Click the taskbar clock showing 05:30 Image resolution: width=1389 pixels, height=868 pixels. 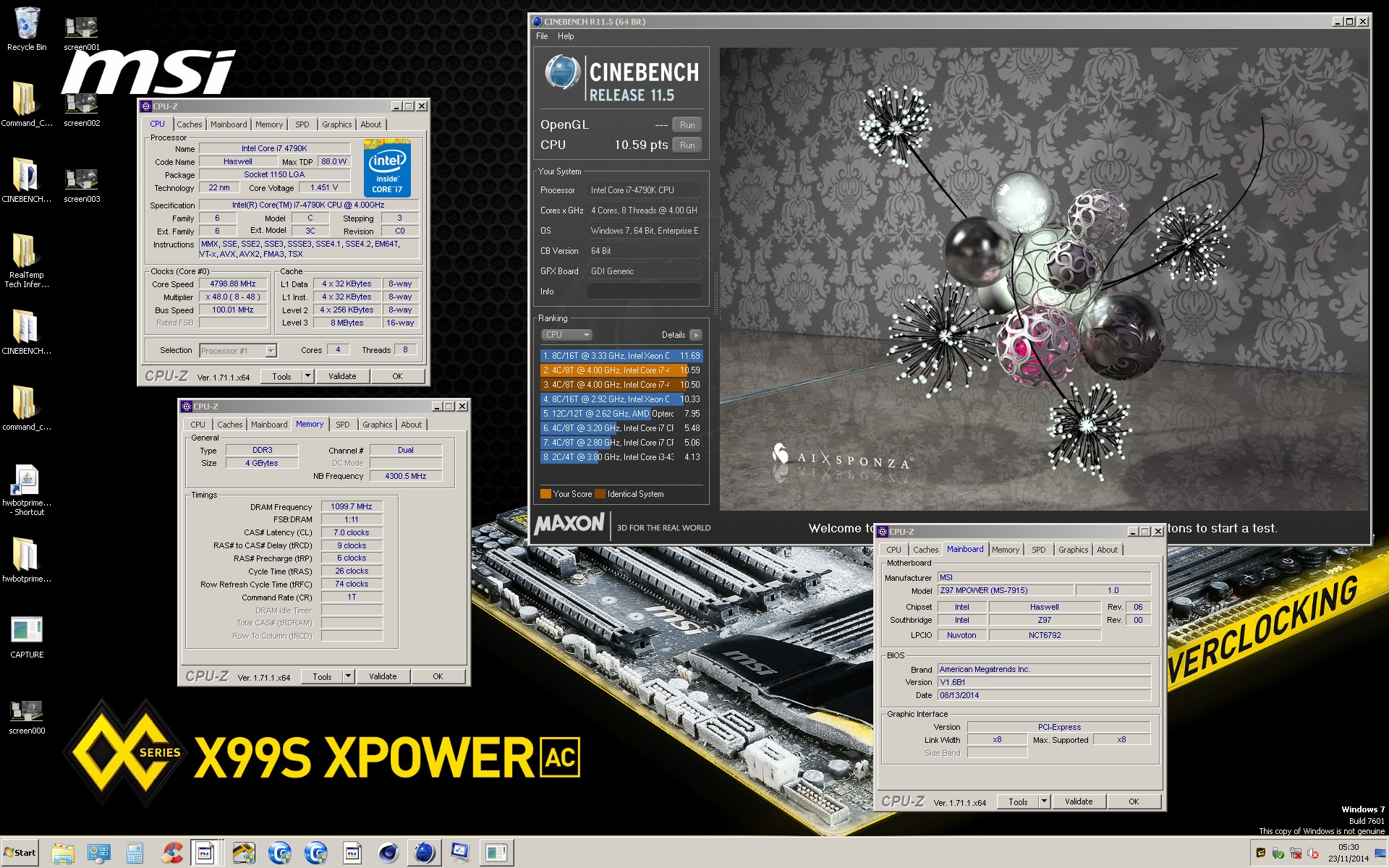1348,853
